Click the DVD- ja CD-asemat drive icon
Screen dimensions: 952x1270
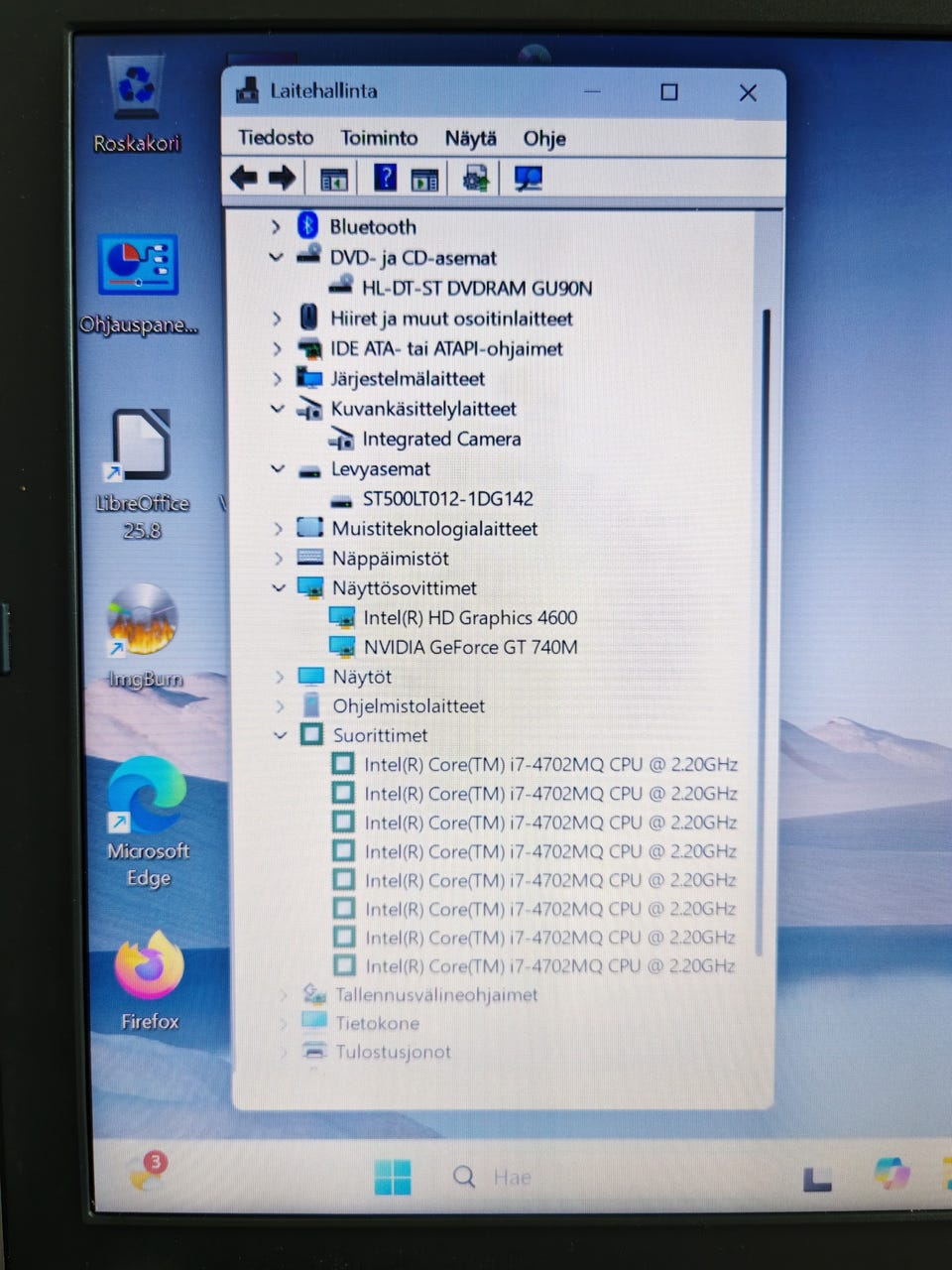pyautogui.click(x=309, y=255)
